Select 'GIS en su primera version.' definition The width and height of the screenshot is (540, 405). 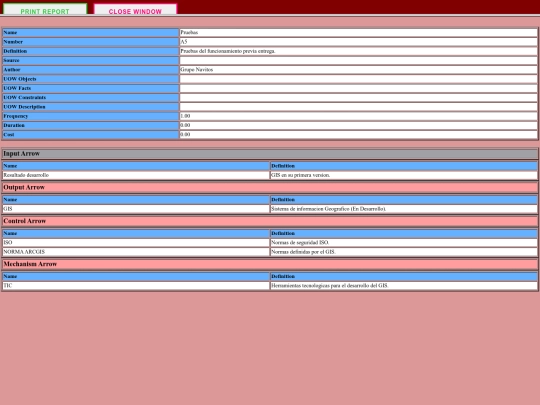(x=301, y=175)
